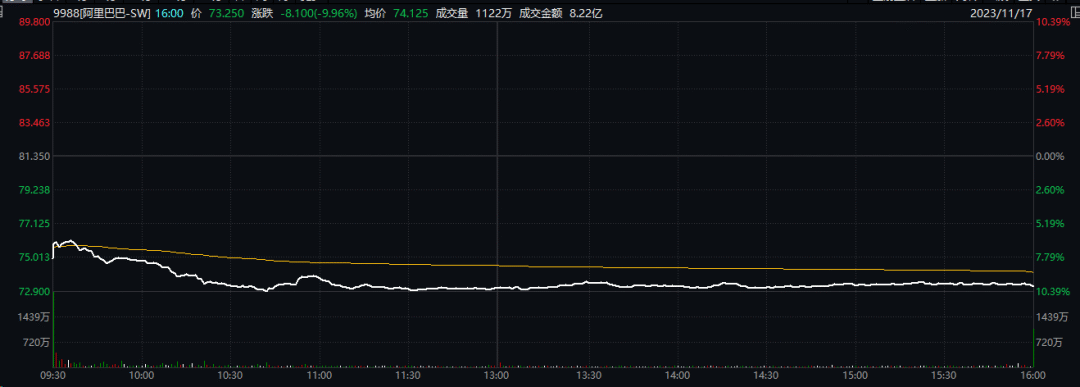Click the 均价 label in the header

tap(375, 13)
